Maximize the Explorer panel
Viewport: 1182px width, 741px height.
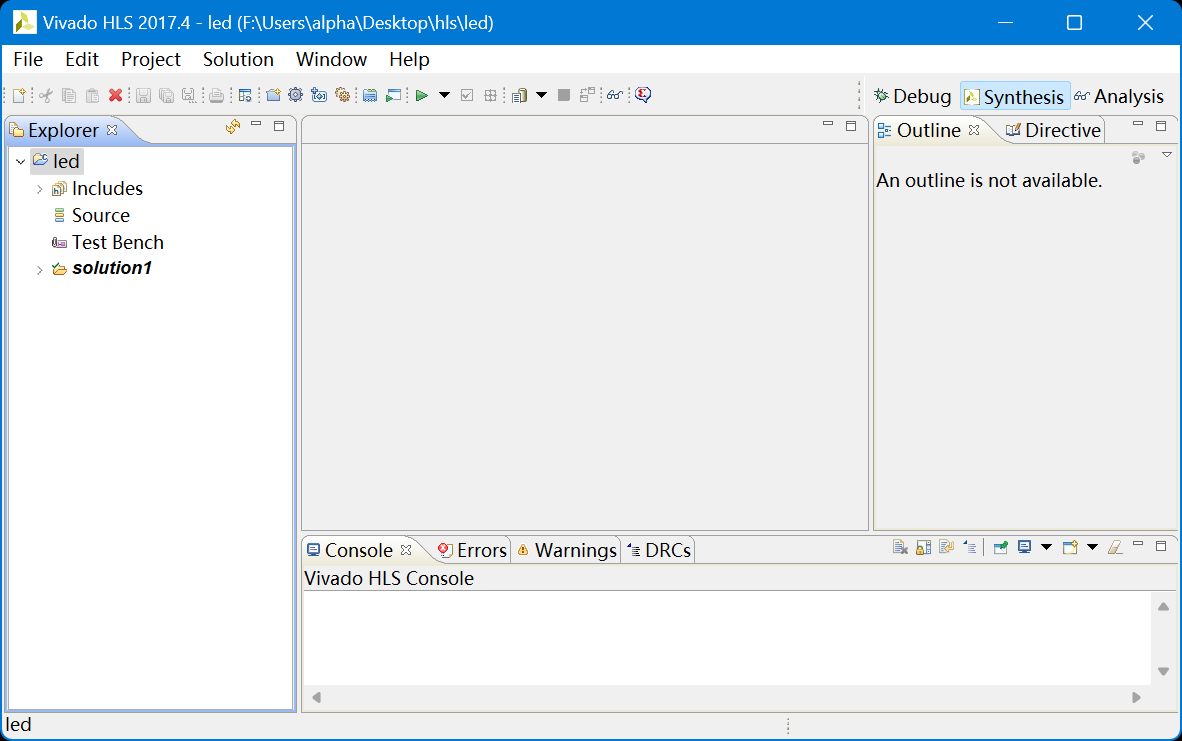tap(279, 126)
